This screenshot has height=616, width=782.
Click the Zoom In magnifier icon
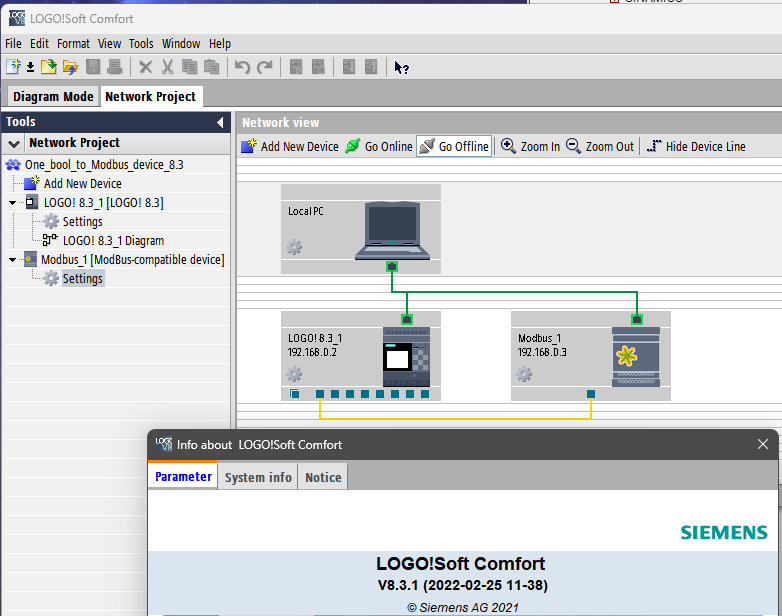[x=509, y=146]
